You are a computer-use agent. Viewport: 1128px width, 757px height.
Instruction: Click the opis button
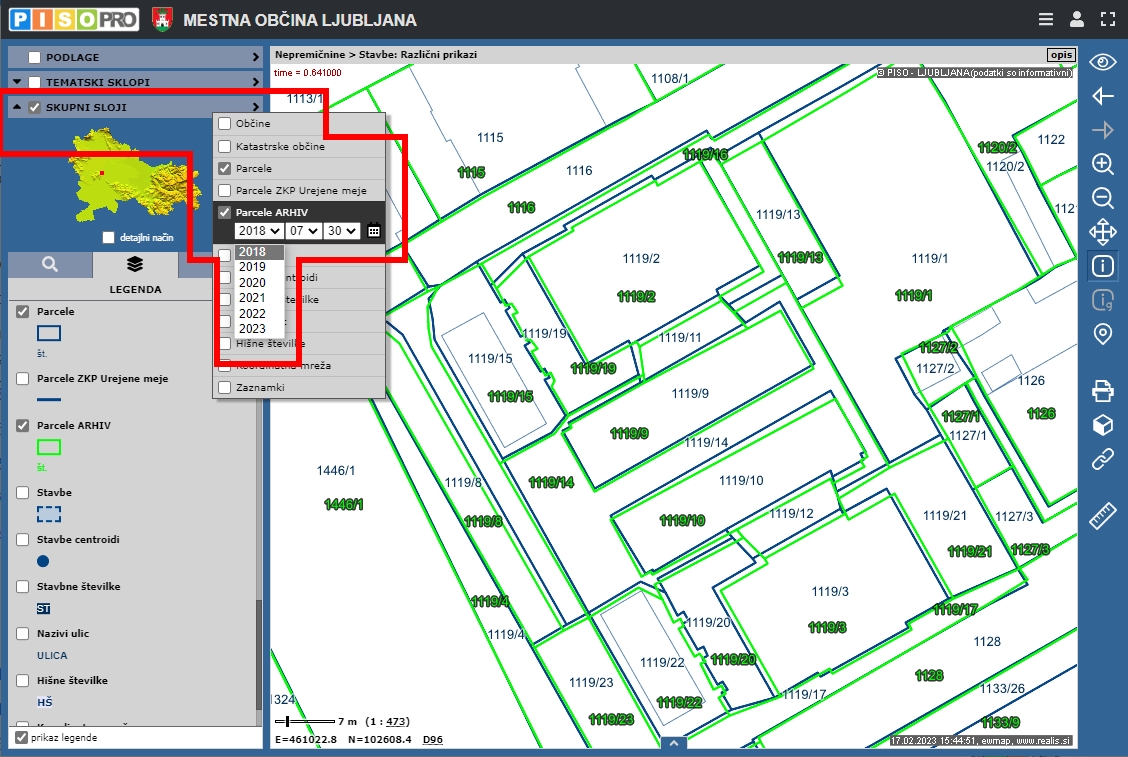coord(1060,54)
